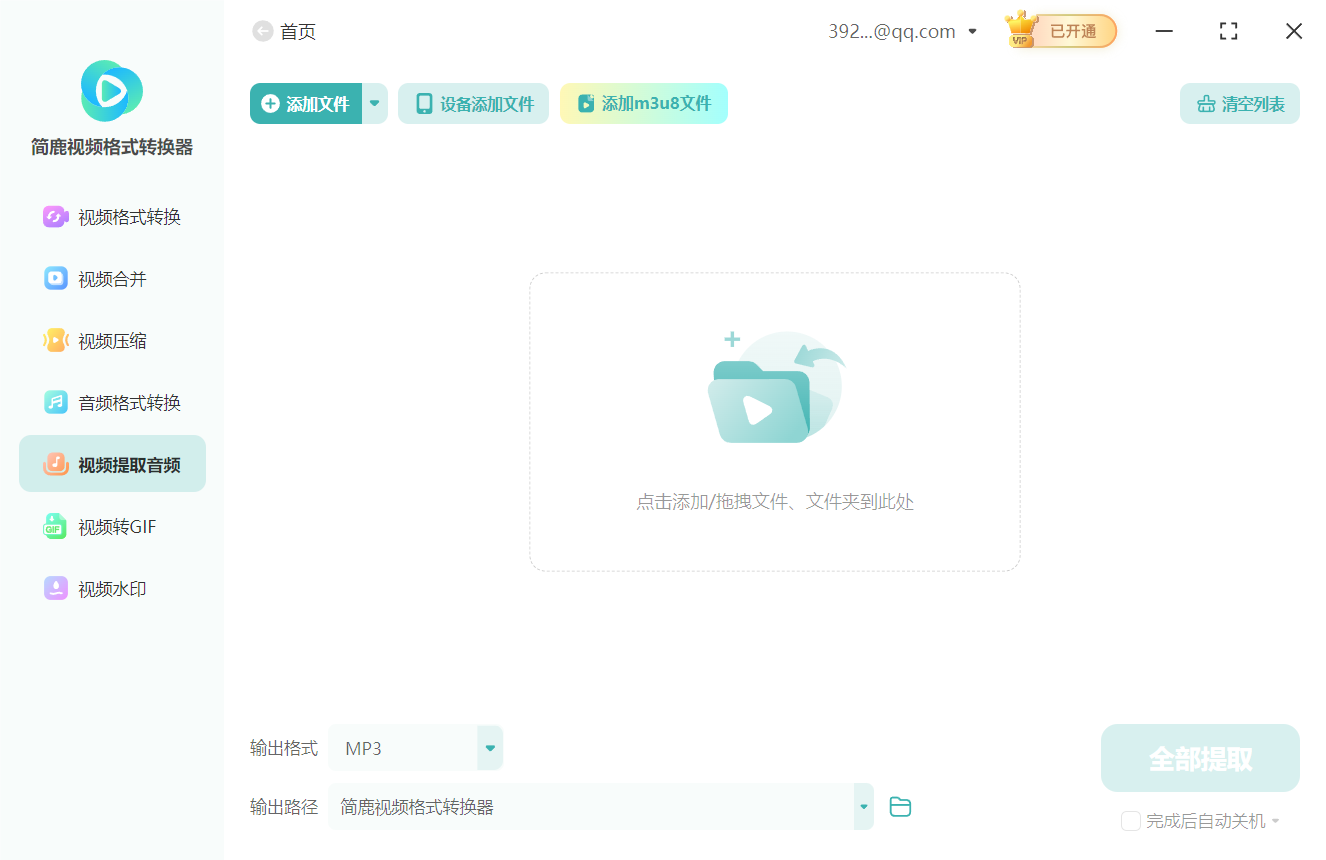Viewport: 1326px width, 860px height.
Task: Open the output path dropdown
Action: point(862,806)
